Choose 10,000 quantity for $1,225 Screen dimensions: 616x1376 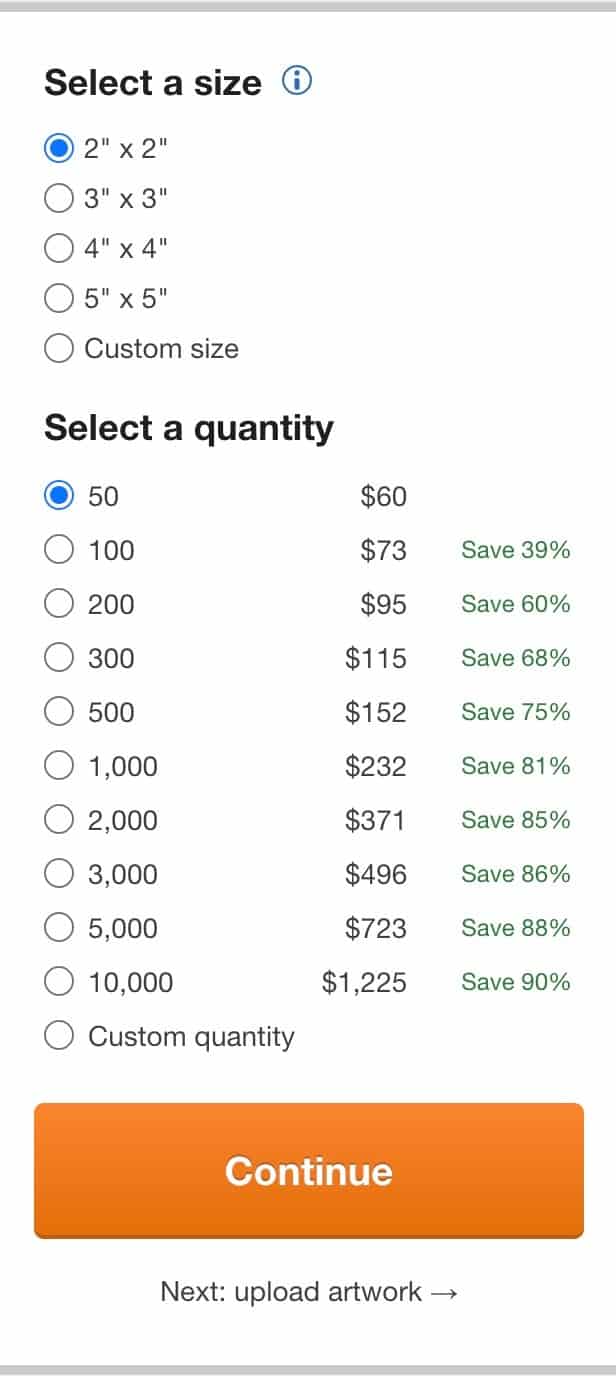tap(60, 982)
